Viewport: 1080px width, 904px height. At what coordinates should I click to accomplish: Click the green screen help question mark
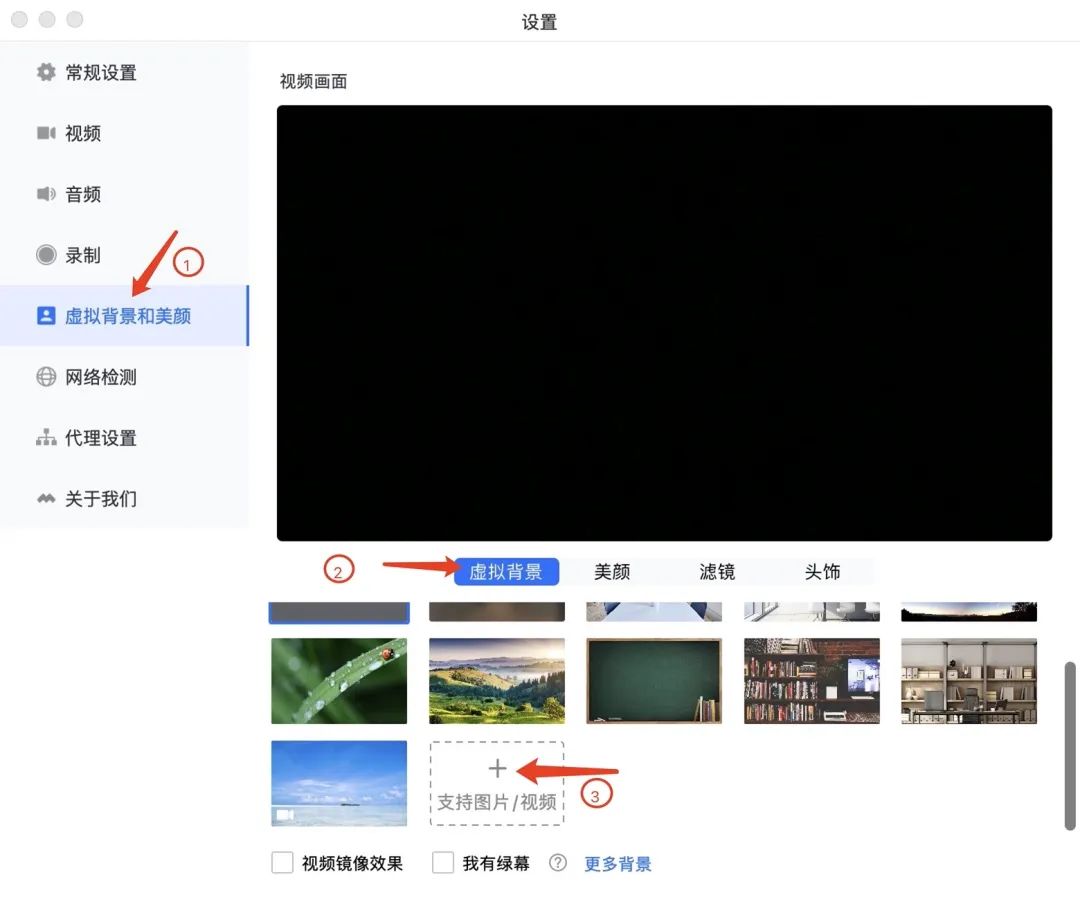point(557,863)
